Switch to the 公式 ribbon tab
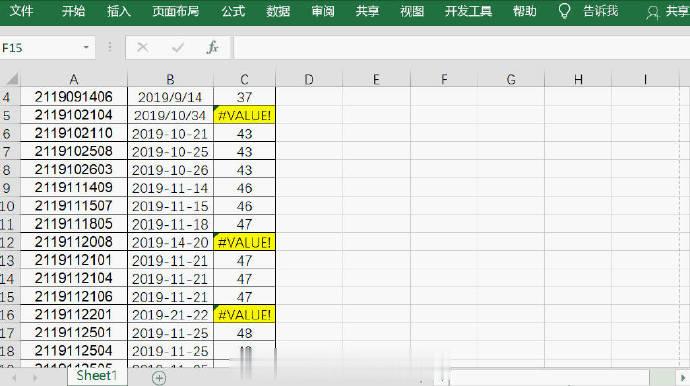The width and height of the screenshot is (690, 386). [x=233, y=11]
